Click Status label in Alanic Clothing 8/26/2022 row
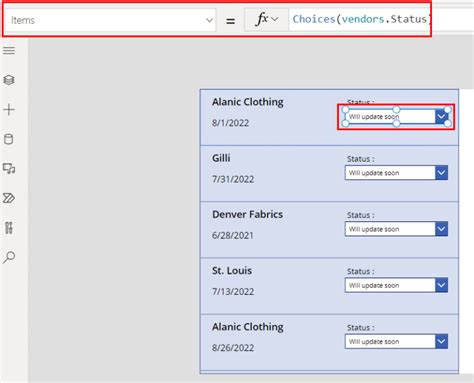Screen dimensions: 474x383 pyautogui.click(x=361, y=328)
